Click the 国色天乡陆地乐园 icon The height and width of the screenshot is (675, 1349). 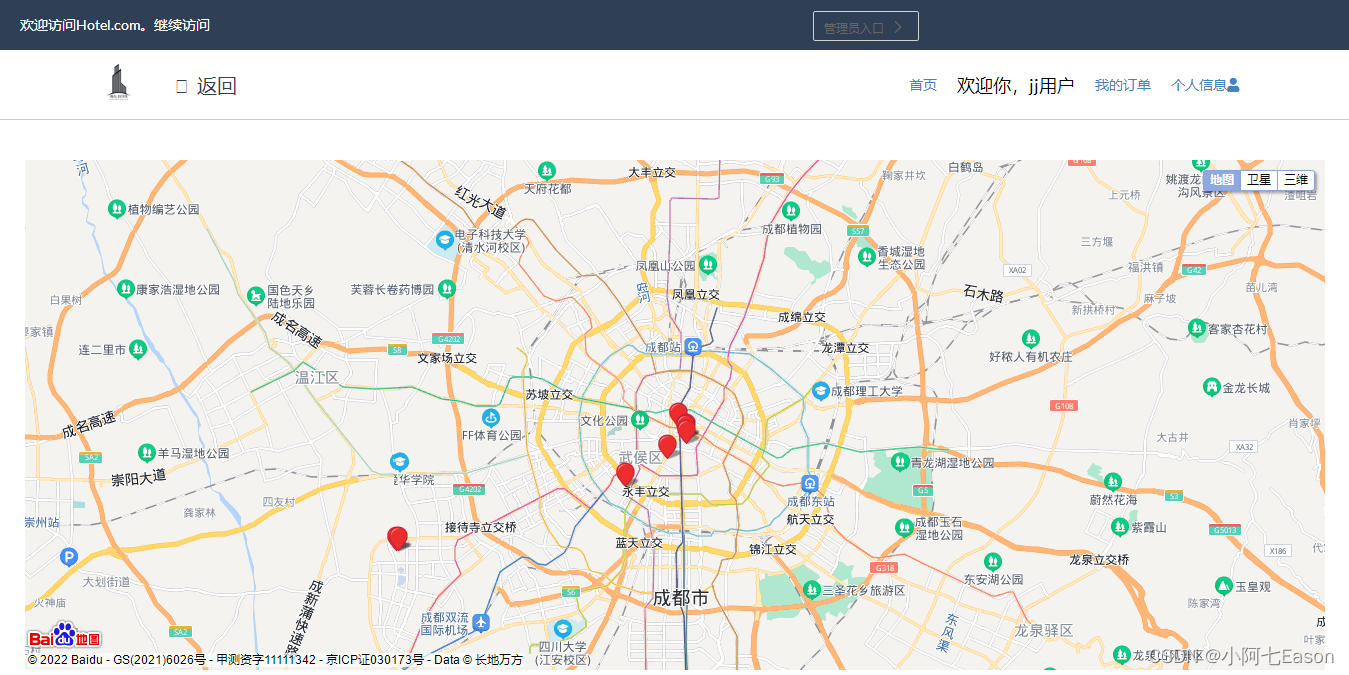[x=256, y=296]
